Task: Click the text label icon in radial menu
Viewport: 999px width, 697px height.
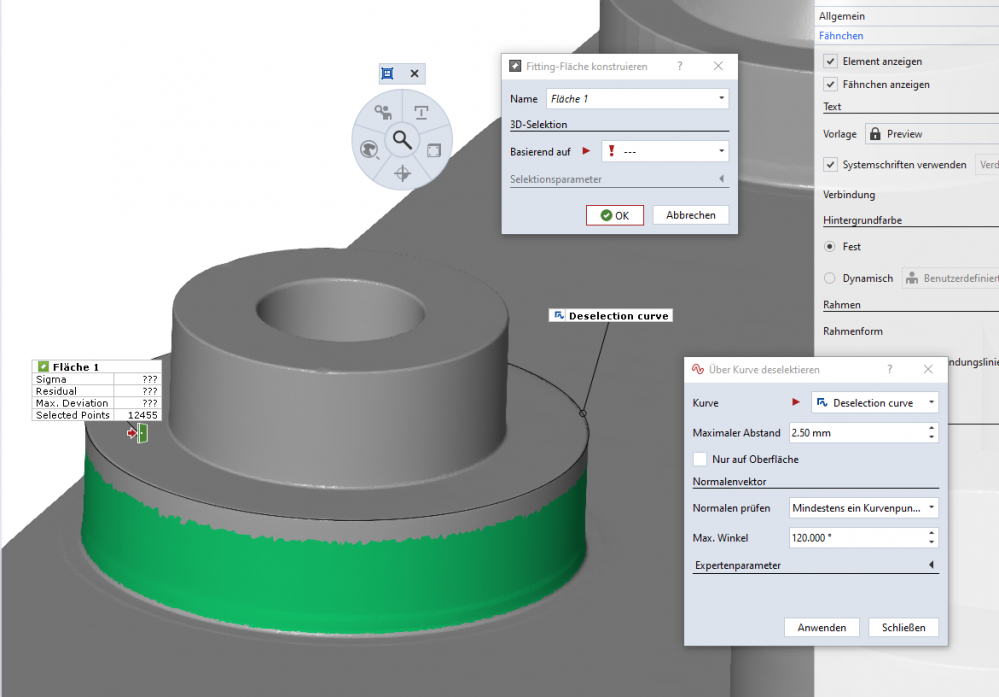Action: [x=422, y=112]
